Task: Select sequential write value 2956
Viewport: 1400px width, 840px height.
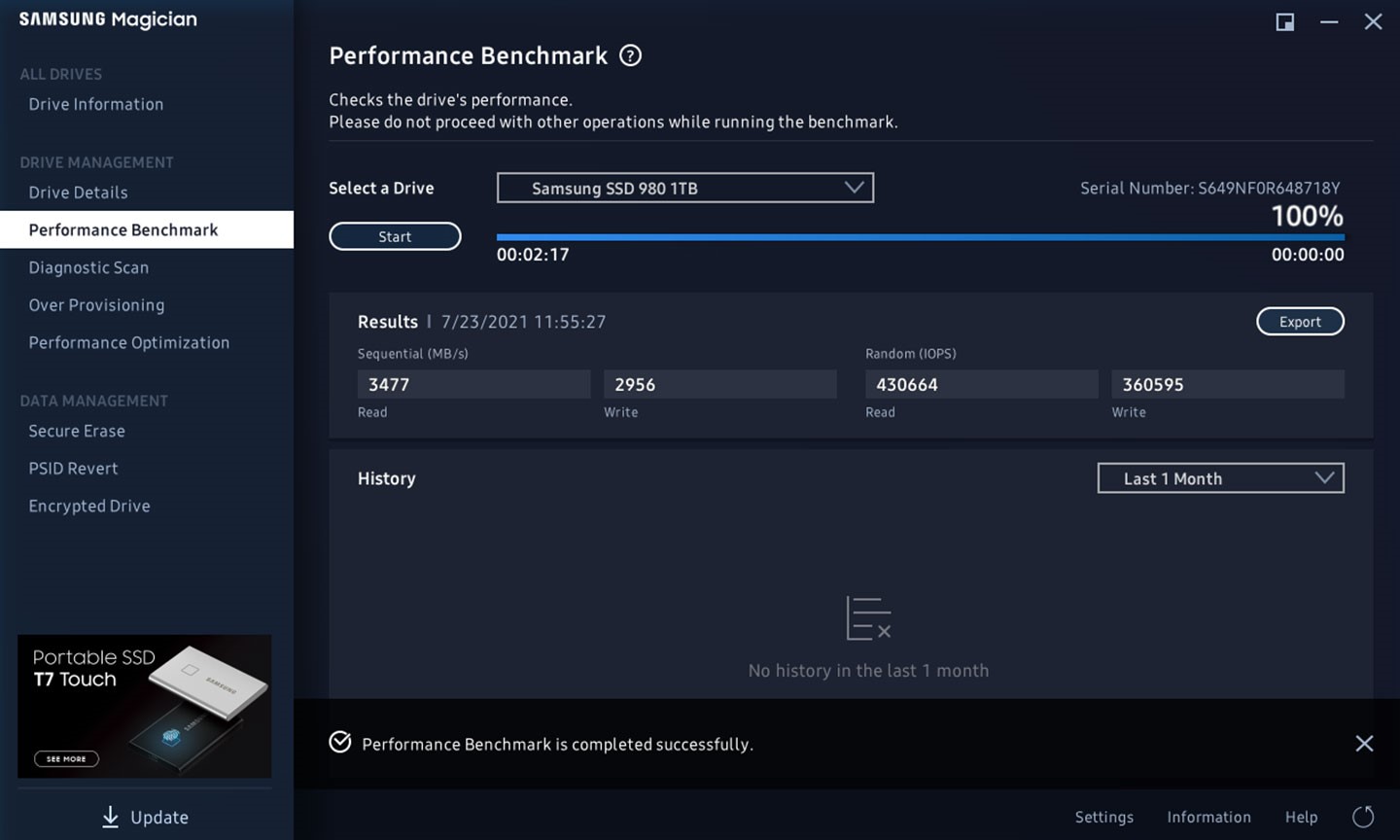Action: click(719, 384)
